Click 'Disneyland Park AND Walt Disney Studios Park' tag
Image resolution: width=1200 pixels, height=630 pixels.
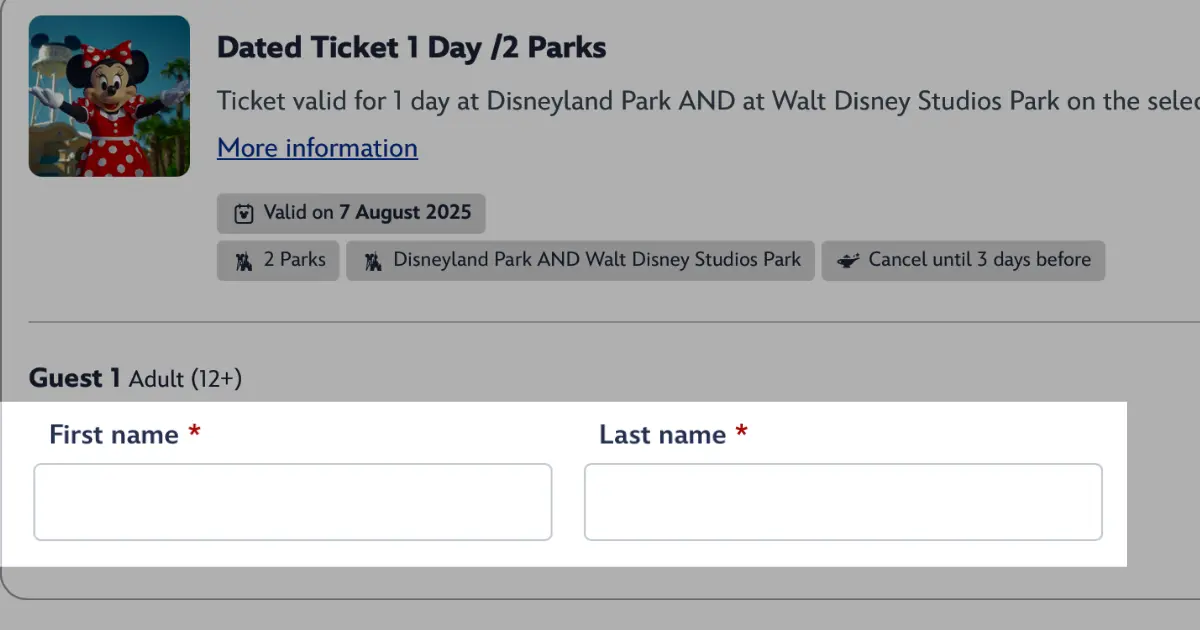pyautogui.click(x=580, y=260)
